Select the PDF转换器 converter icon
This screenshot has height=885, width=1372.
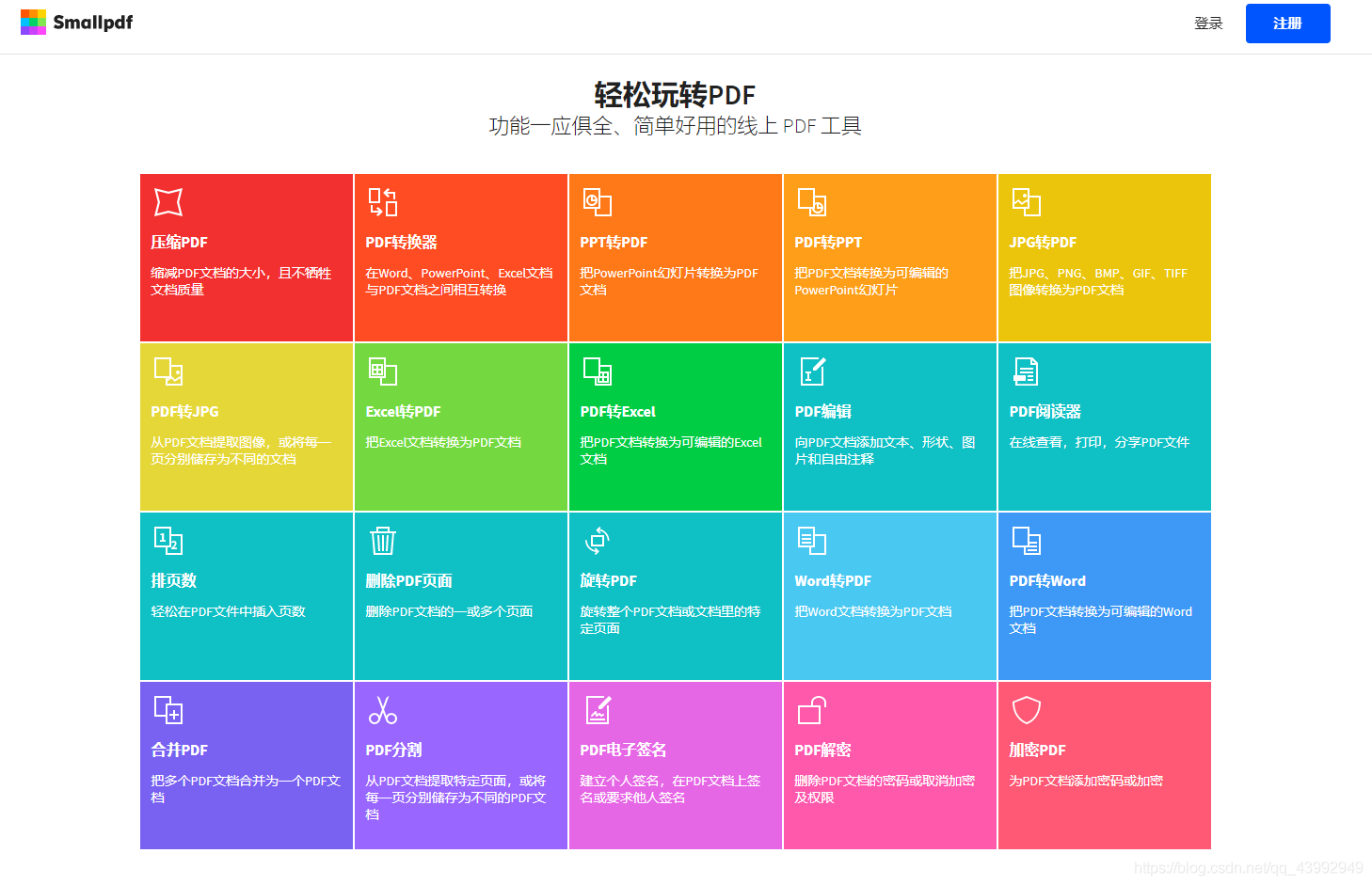[383, 202]
